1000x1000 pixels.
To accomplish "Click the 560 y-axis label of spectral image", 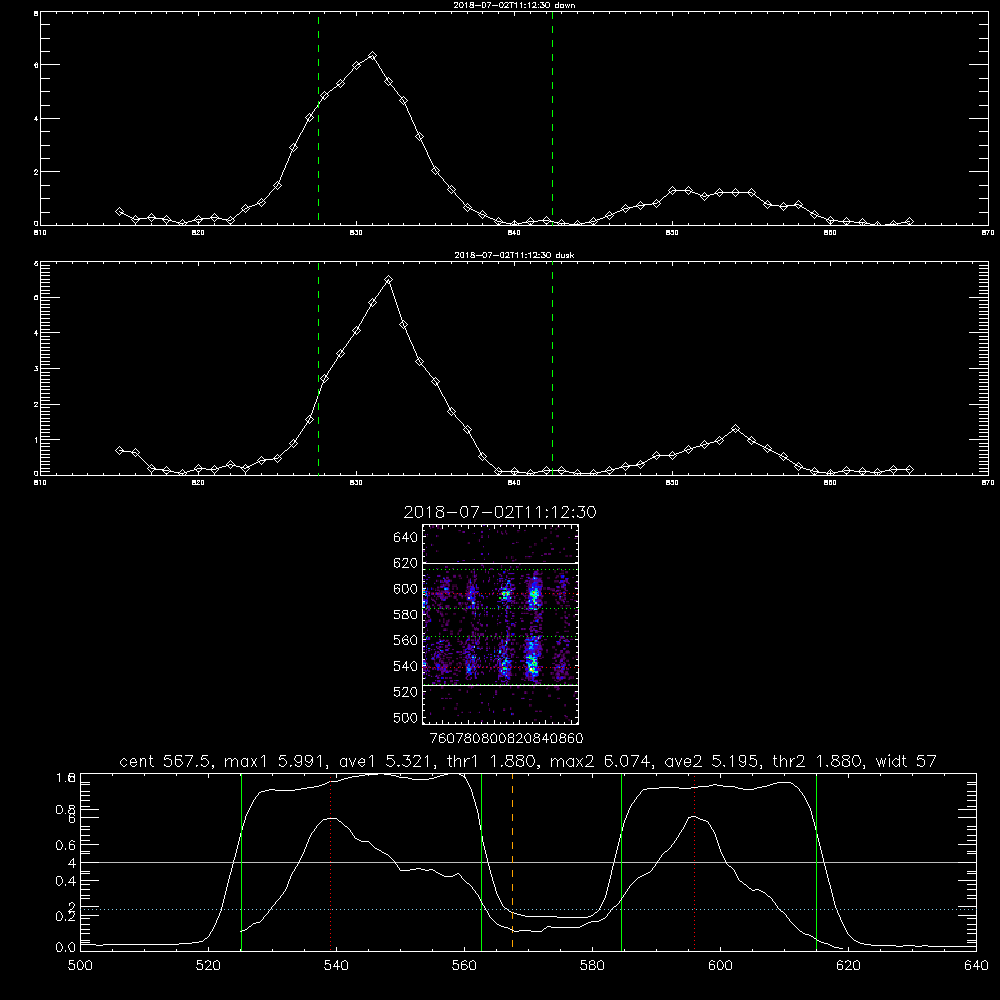I will [x=406, y=640].
